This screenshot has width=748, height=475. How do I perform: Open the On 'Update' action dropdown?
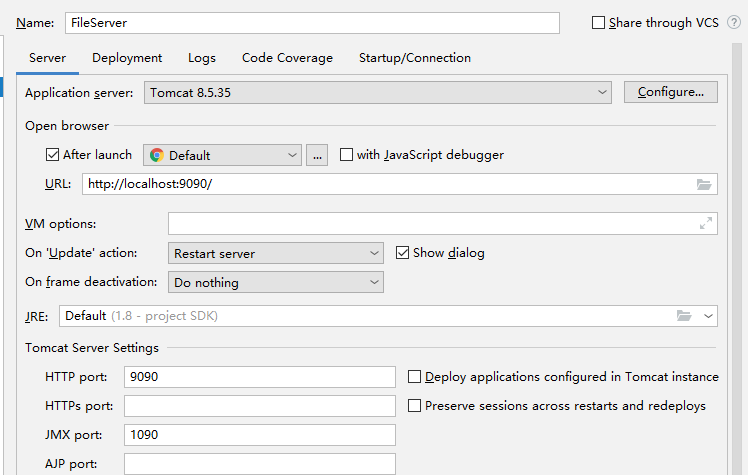(x=276, y=253)
